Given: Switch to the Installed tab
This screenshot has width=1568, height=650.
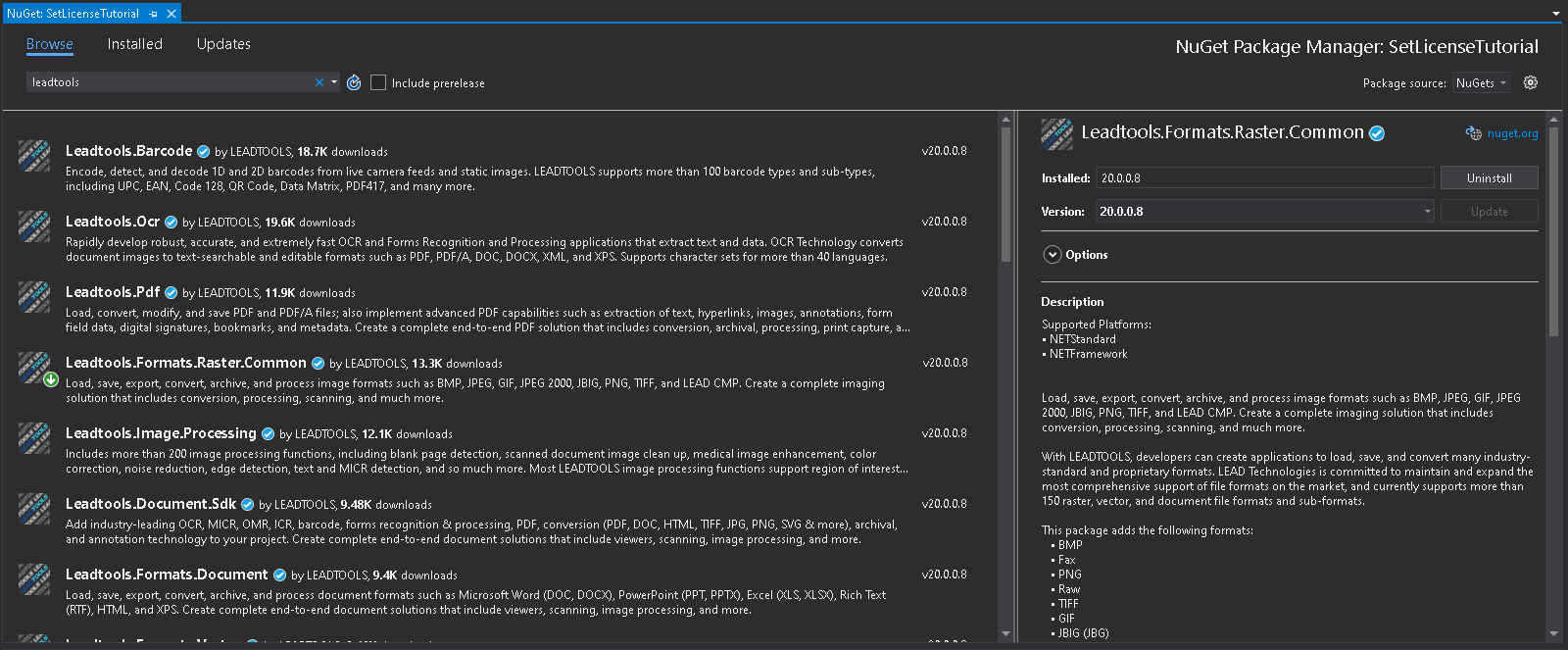Looking at the screenshot, I should [134, 44].
